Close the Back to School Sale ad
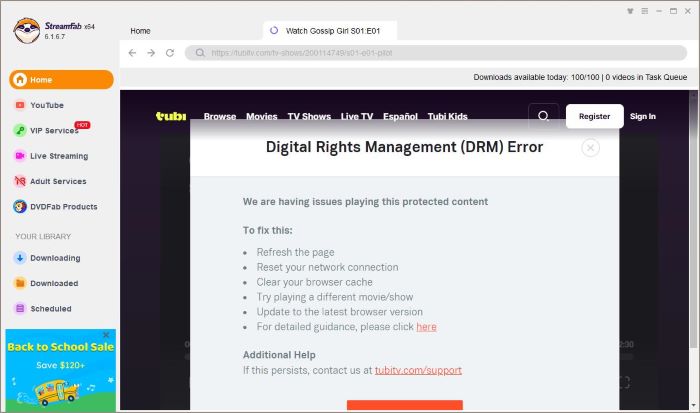 [x=106, y=335]
